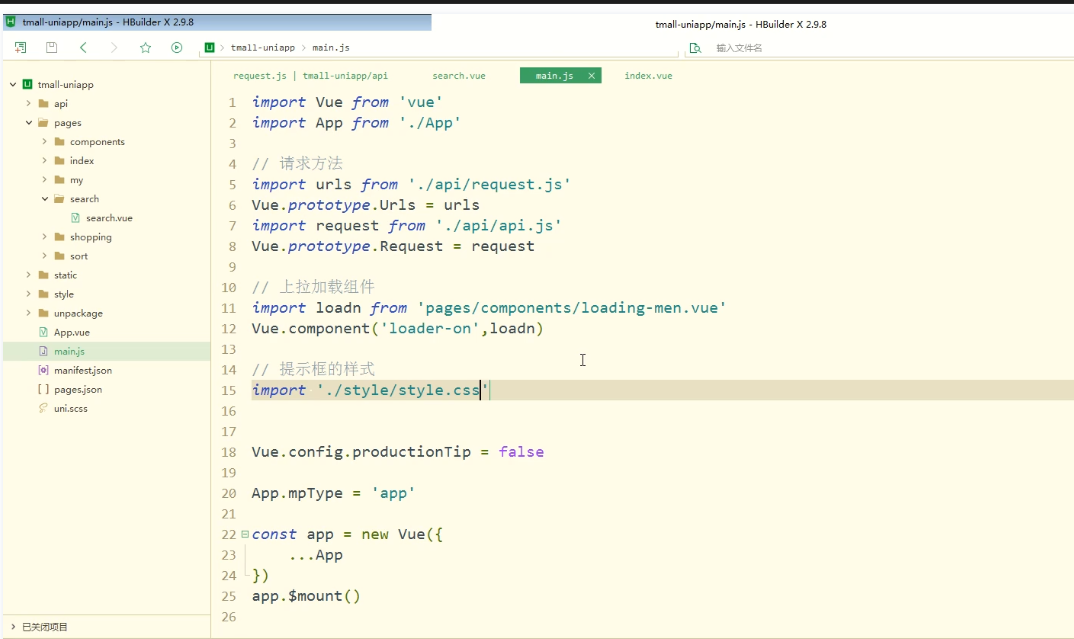Click the sort folder label in the tree
Viewport: 1074px width, 639px height.
tap(79, 256)
